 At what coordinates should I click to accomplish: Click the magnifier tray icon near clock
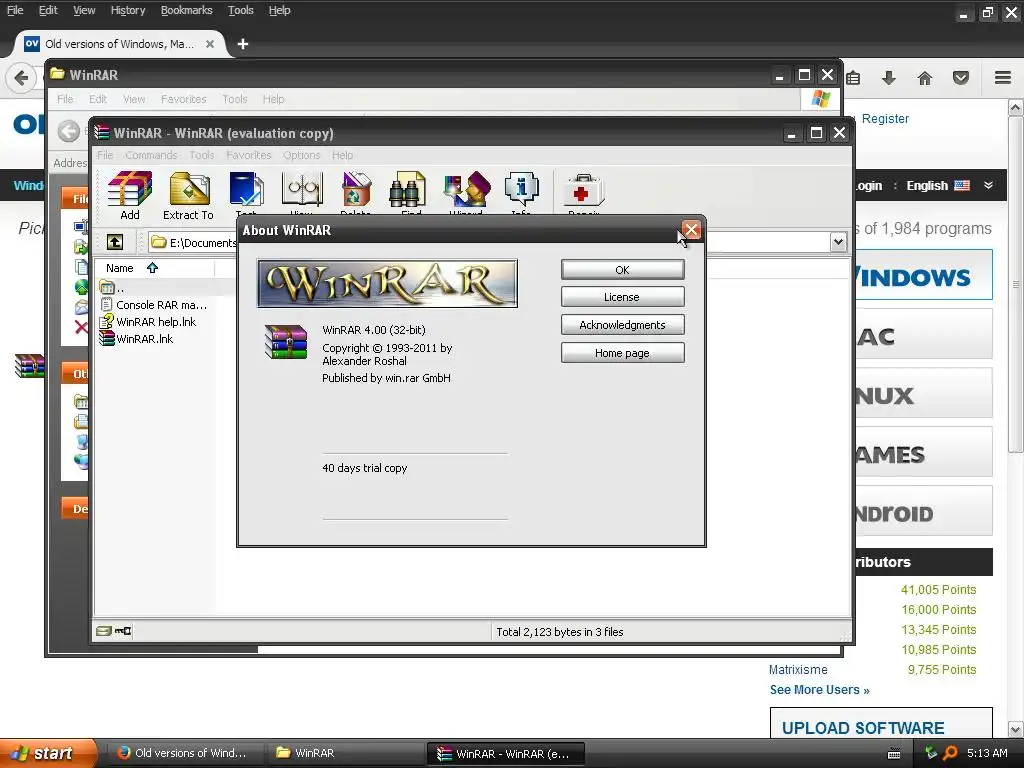950,753
